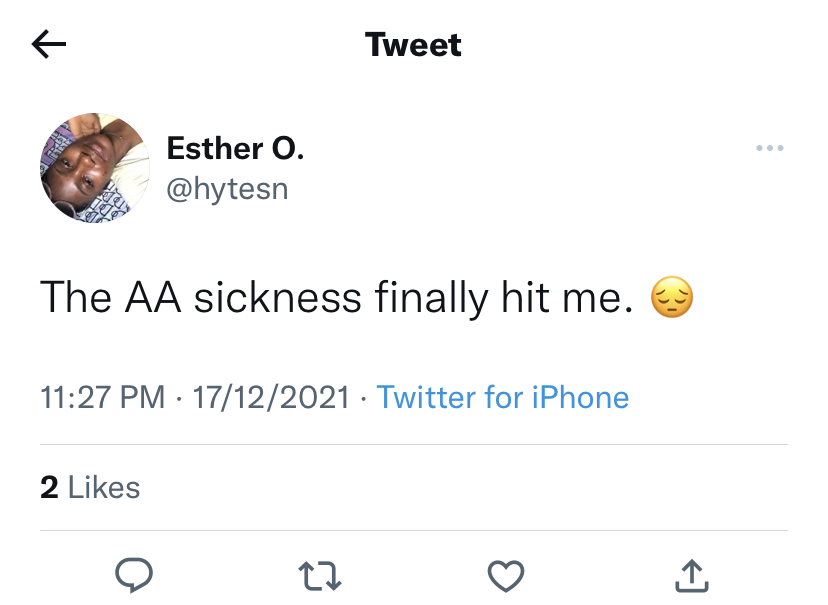828x605 pixels.
Task: Tap the reply speech bubble icon
Action: (133, 573)
